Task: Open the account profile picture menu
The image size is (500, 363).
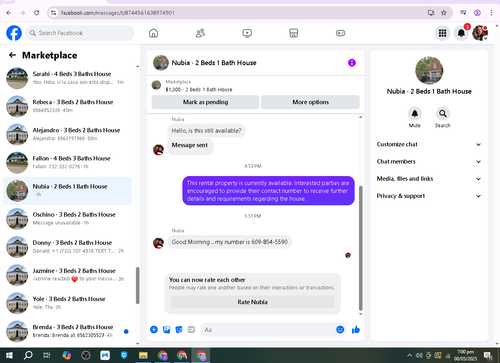Action: (x=480, y=33)
